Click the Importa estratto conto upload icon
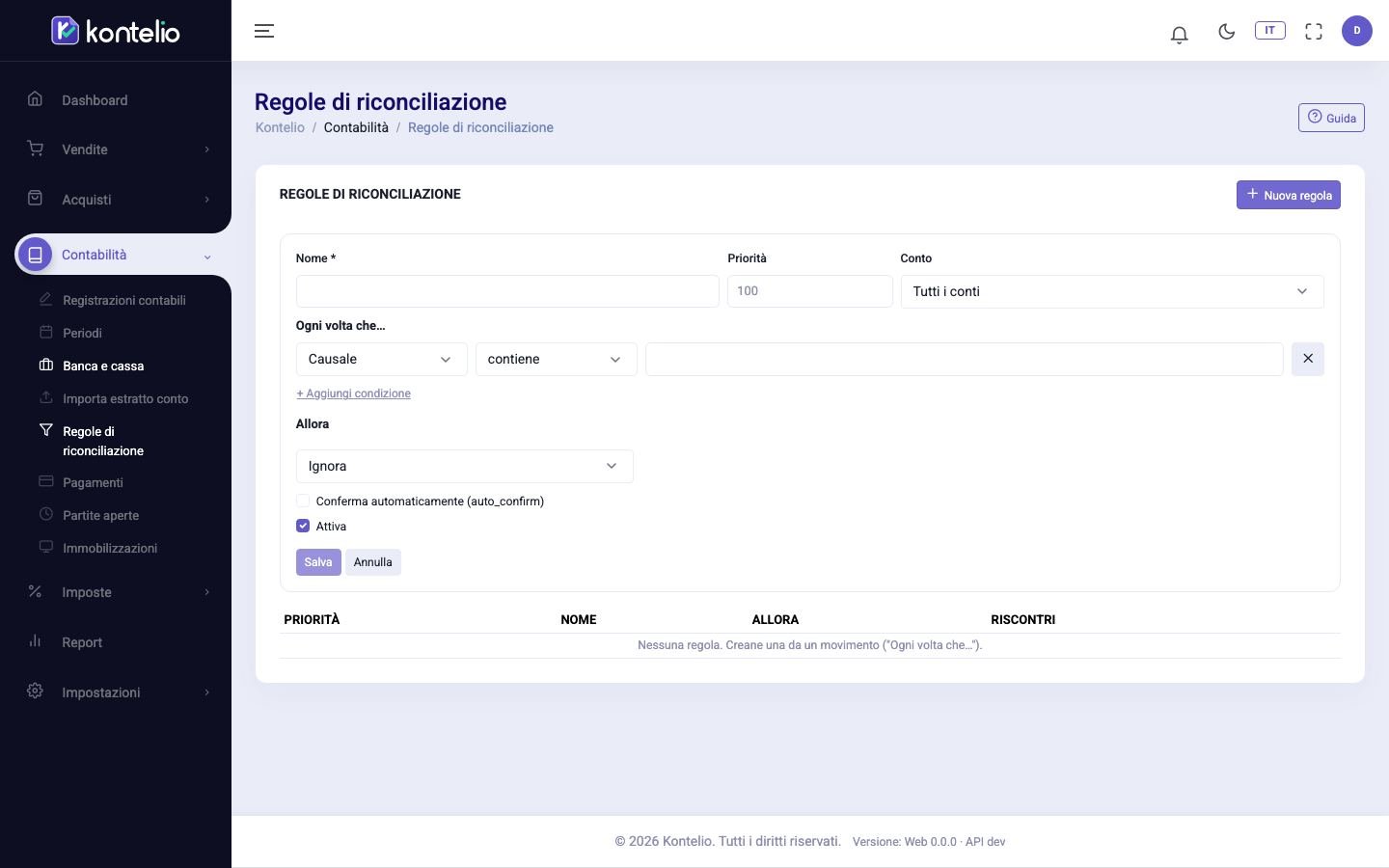Image resolution: width=1389 pixels, height=868 pixels. click(x=45, y=397)
